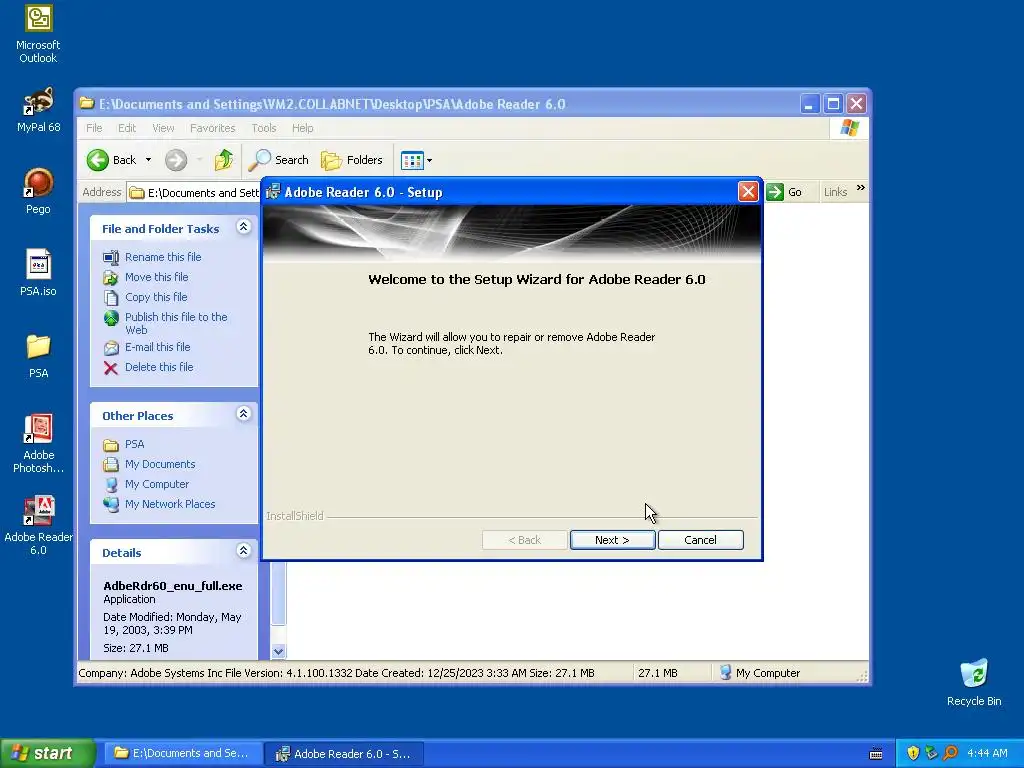Select the PSA folder on desktop
The image size is (1024, 768).
(x=38, y=356)
